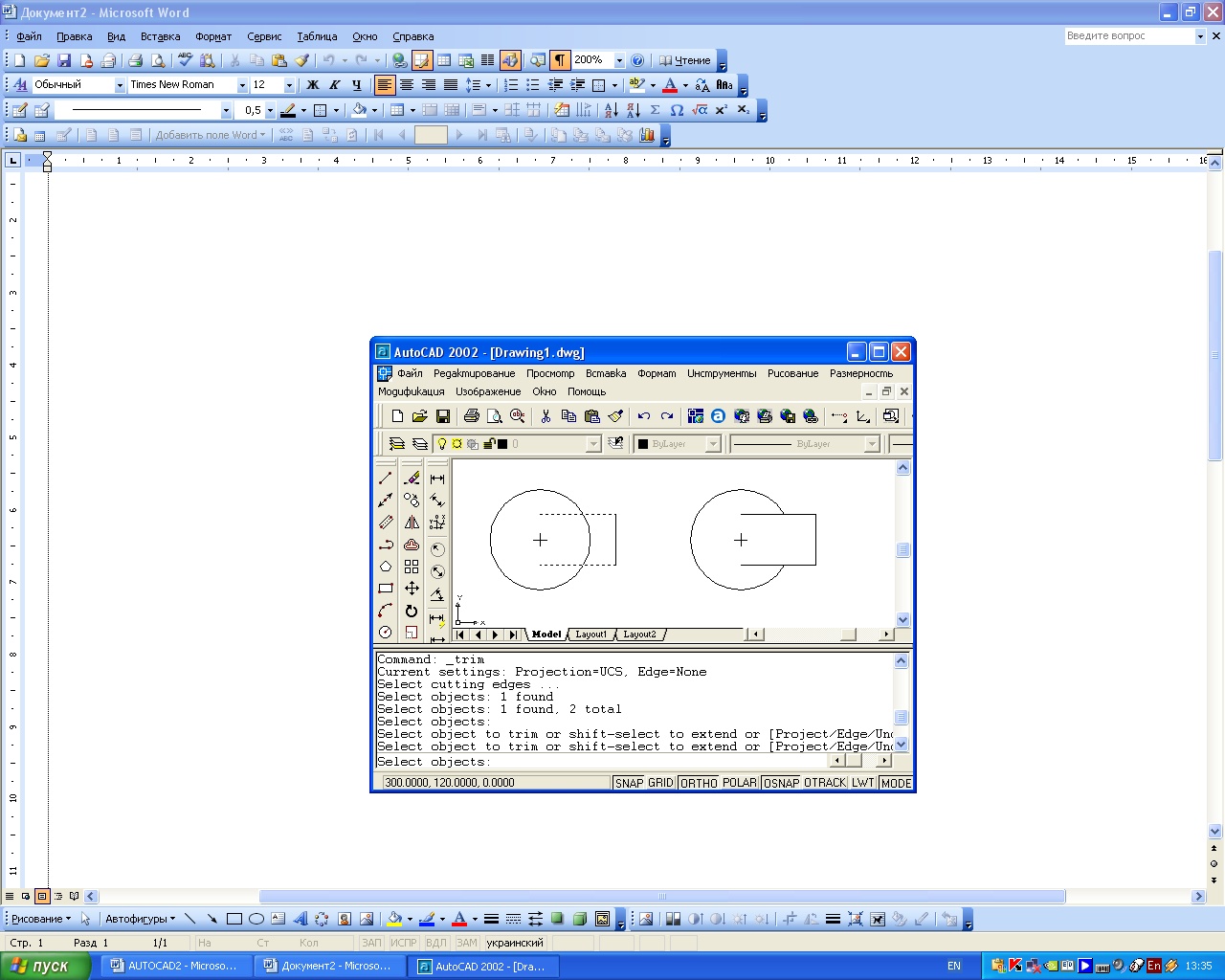Screen dimensions: 1225x980
Task: Toggle GRID display in AutoCAD status bar
Action: [661, 783]
